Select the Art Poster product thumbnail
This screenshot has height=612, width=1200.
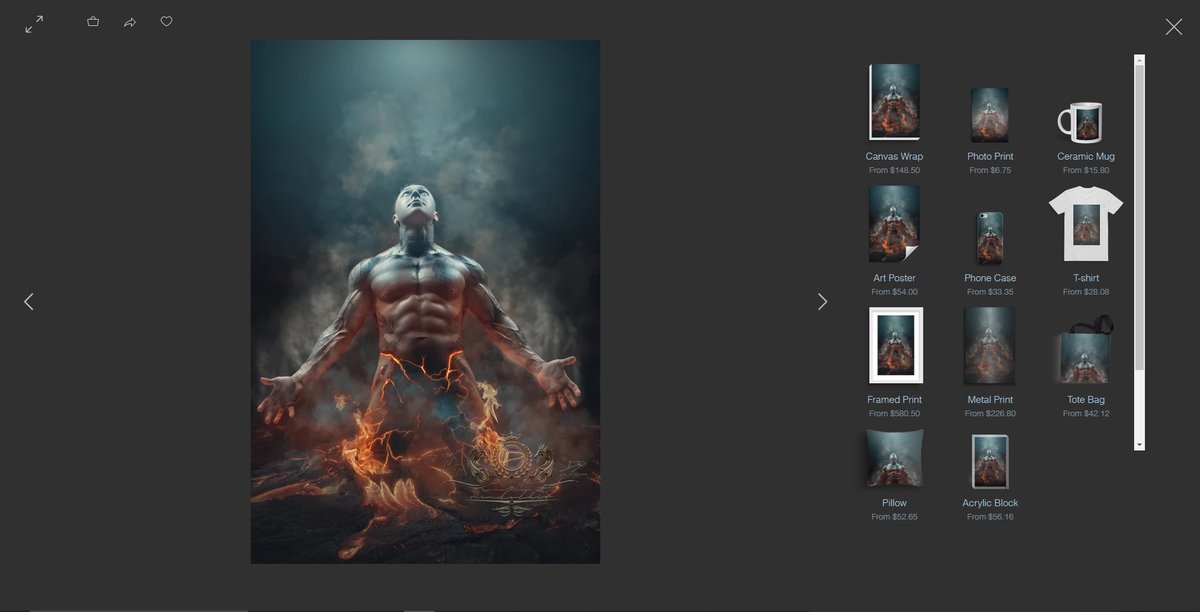[x=895, y=224]
